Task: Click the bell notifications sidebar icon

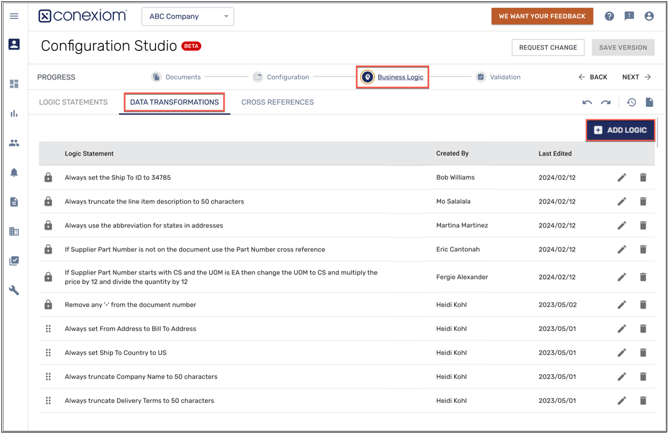Action: [x=14, y=172]
